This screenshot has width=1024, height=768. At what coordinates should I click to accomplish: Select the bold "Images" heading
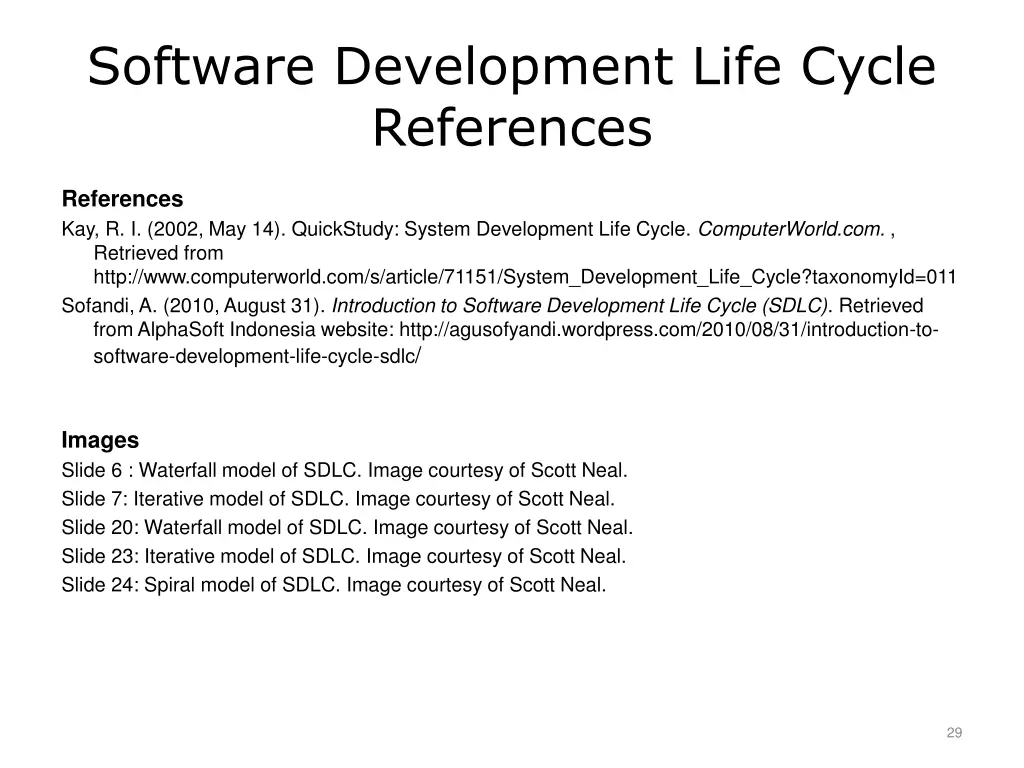[100, 440]
